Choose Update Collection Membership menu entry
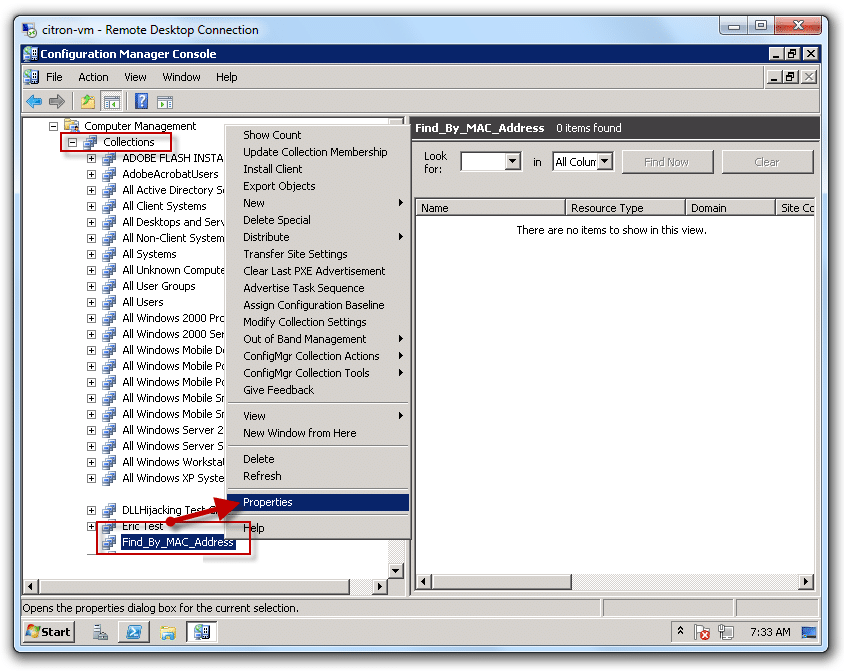Screen dimensions: 844x671 [315, 152]
